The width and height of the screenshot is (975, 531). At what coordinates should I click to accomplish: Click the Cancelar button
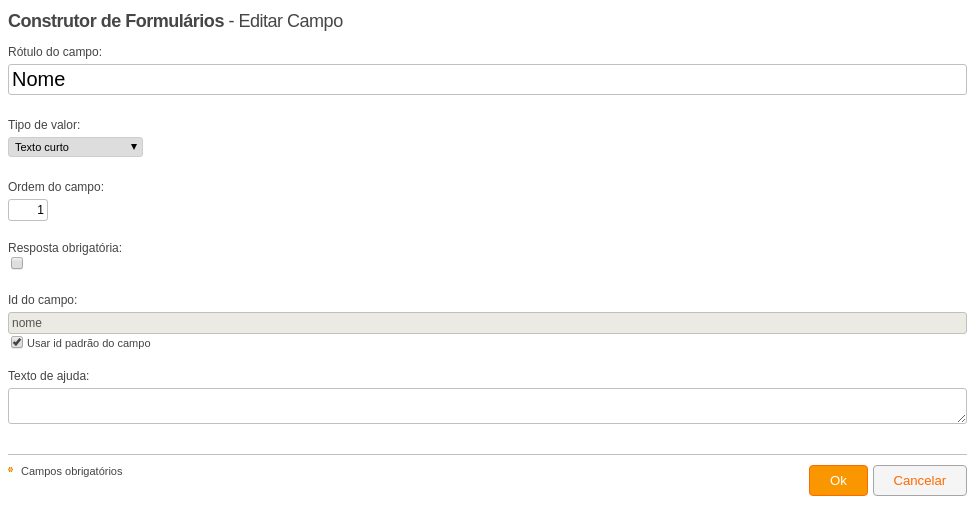coord(920,481)
